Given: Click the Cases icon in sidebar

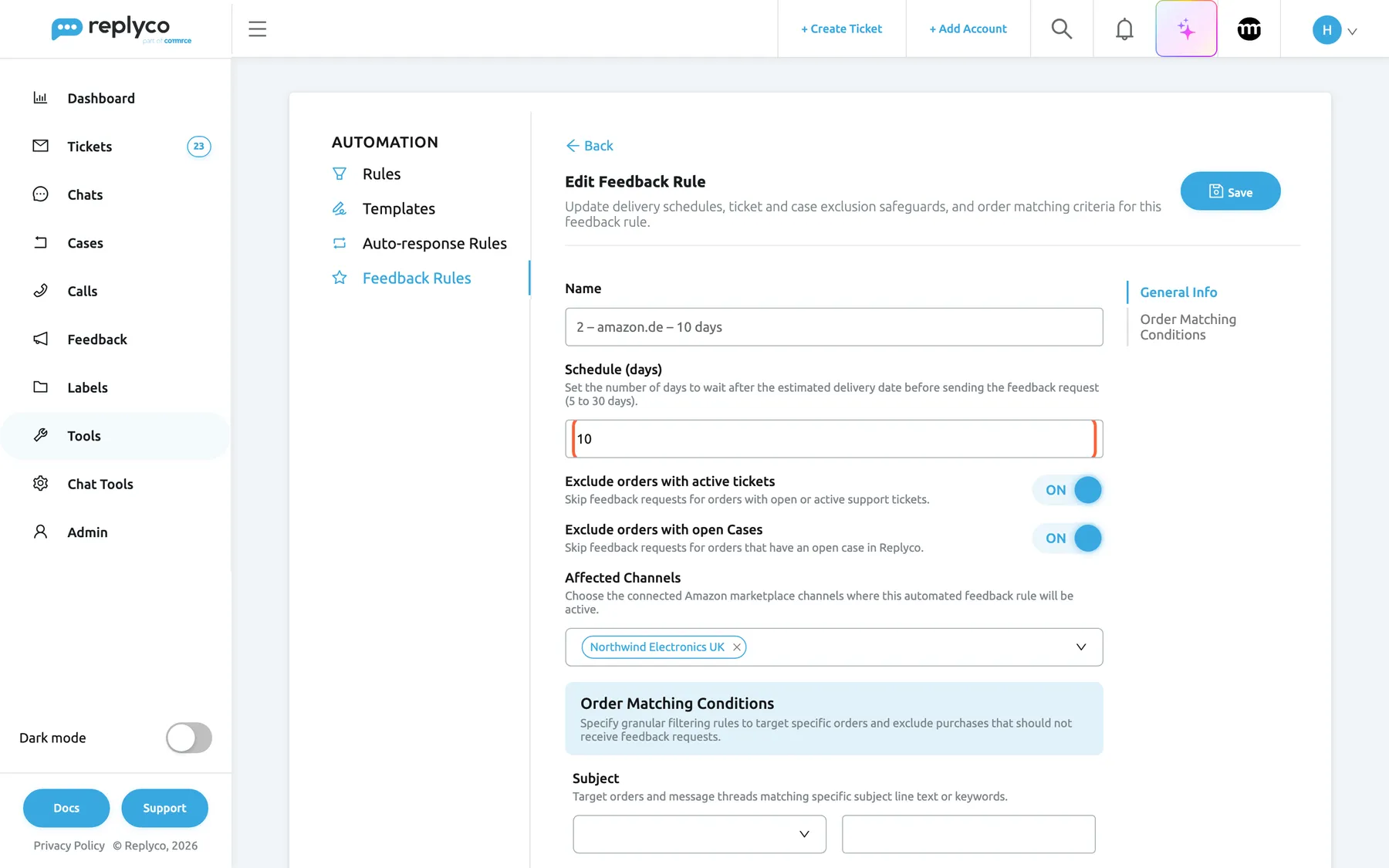Looking at the screenshot, I should point(40,243).
